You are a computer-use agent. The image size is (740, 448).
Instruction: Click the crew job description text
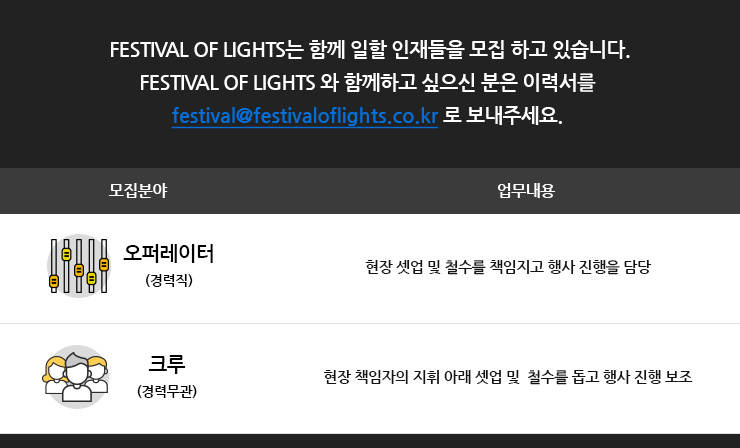508,377
